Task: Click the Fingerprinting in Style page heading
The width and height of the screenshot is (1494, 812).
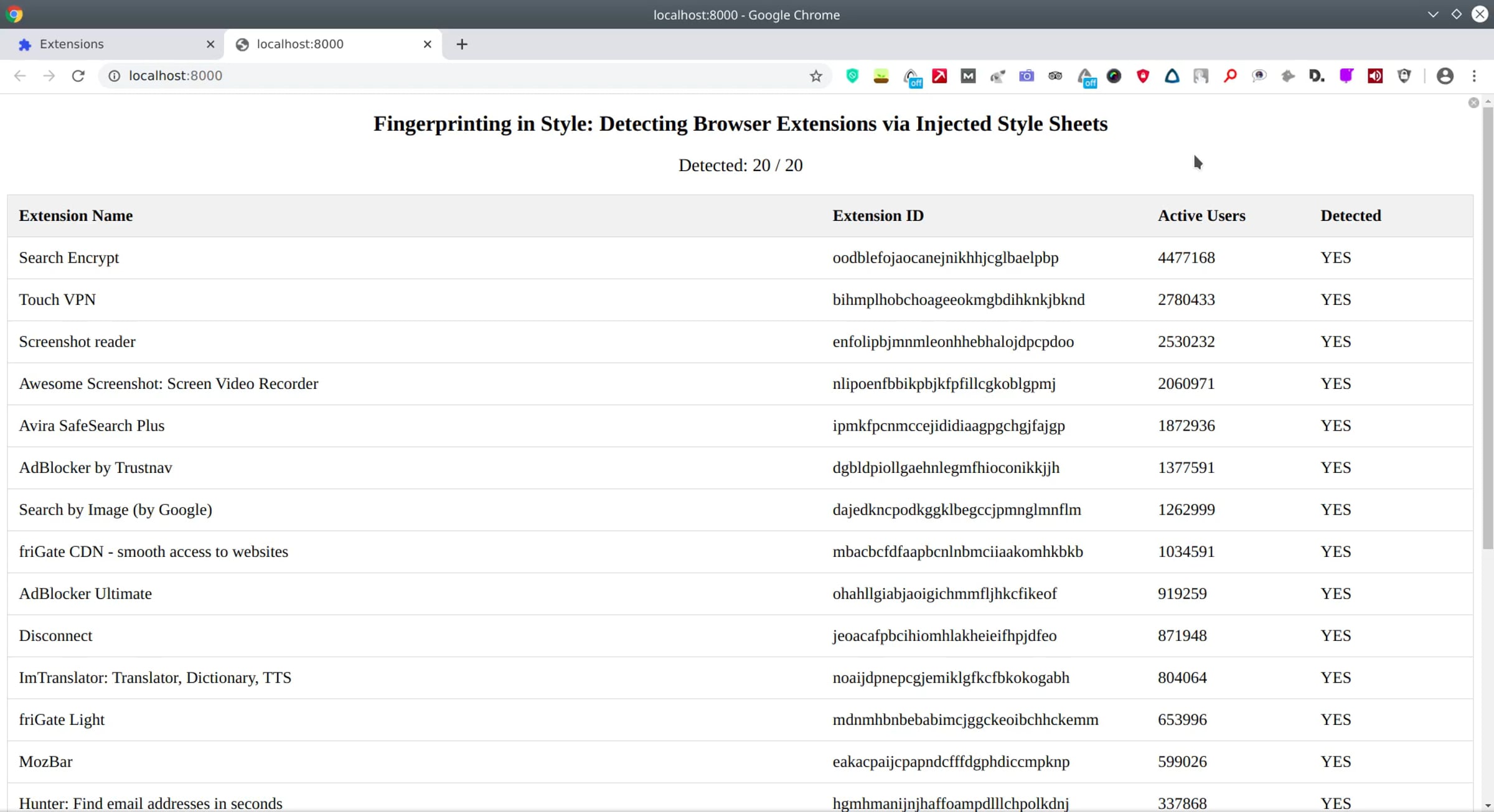Action: [740, 124]
